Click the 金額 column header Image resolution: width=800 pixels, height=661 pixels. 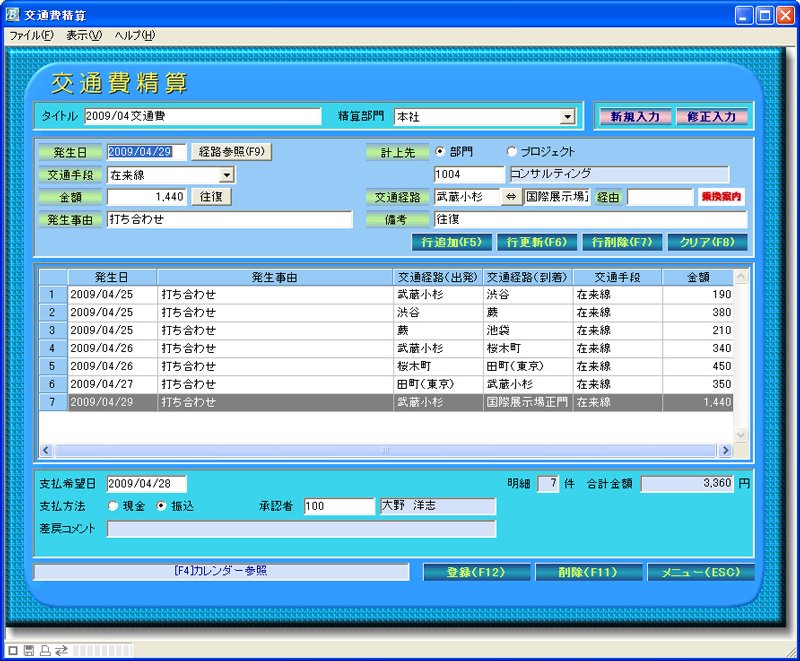coord(698,277)
